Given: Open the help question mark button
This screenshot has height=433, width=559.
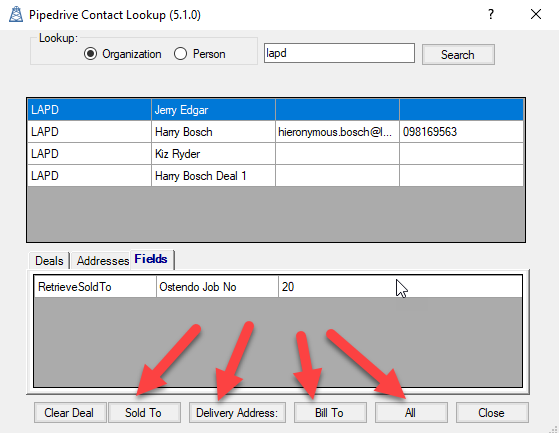Looking at the screenshot, I should click(491, 15).
